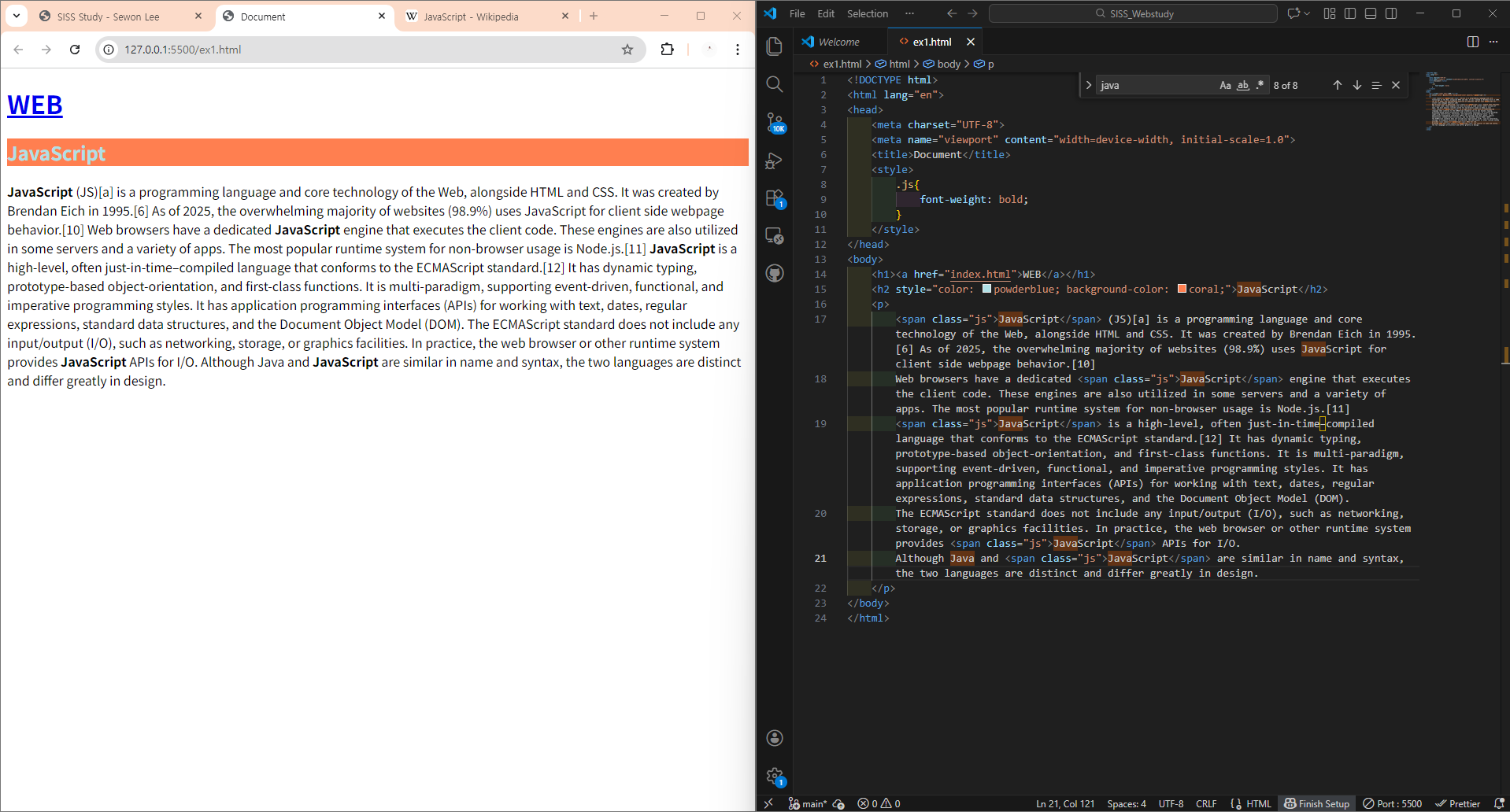Open Run and Debug view
The image size is (1510, 812).
click(x=775, y=161)
